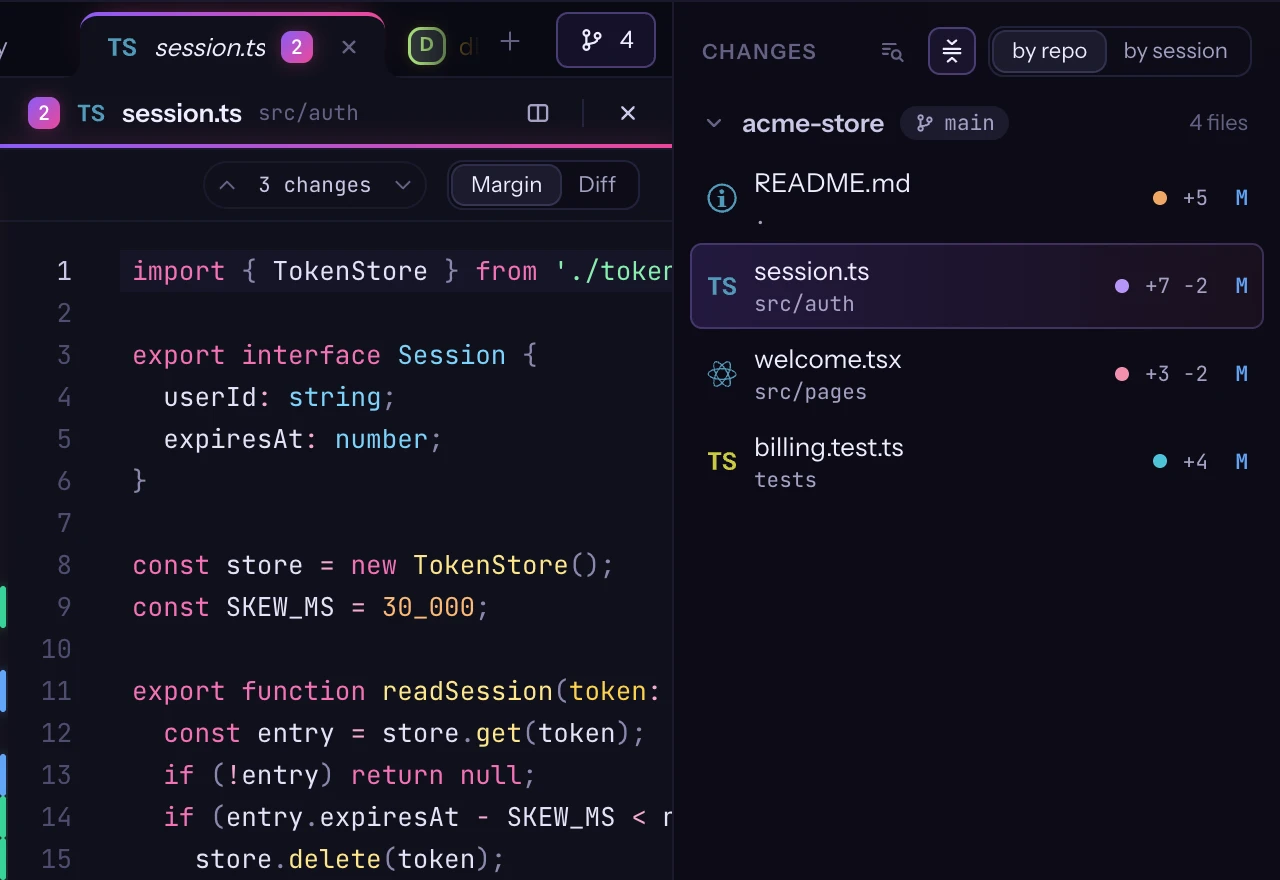Screen dimensions: 1280x880
Task: Close the session.ts tab
Action: [x=349, y=47]
